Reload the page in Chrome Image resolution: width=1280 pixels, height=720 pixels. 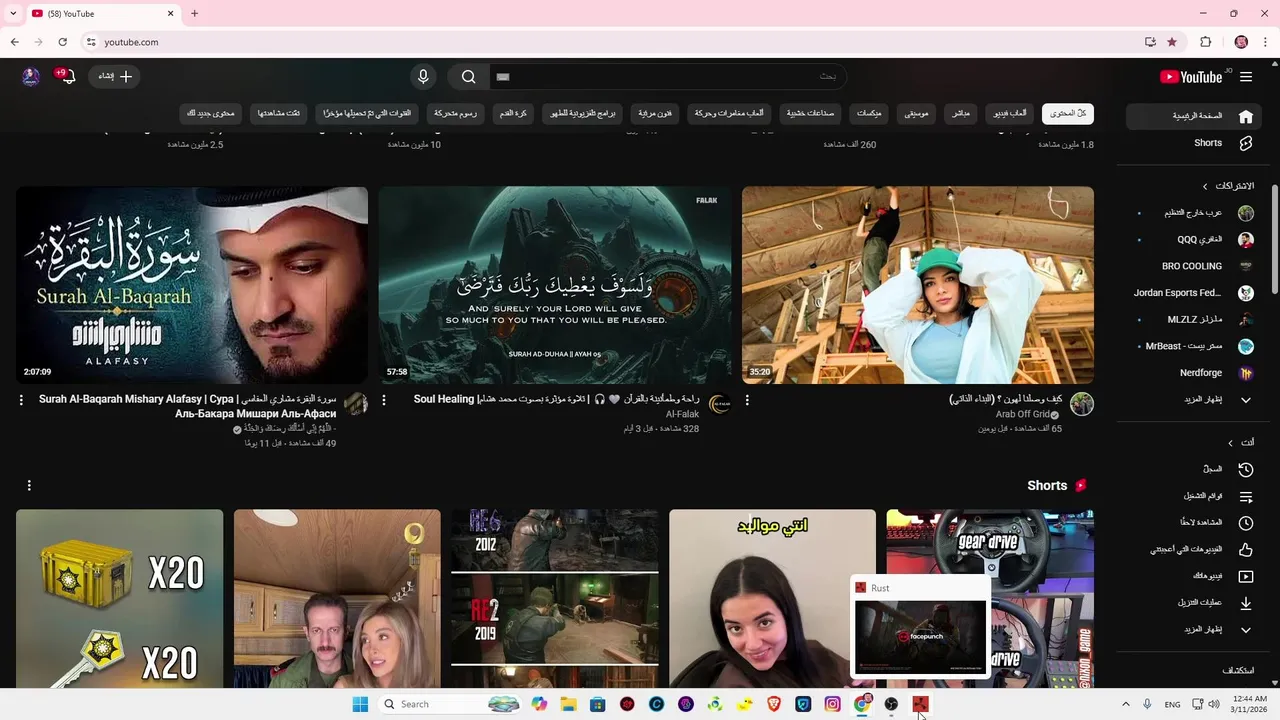coord(62,42)
